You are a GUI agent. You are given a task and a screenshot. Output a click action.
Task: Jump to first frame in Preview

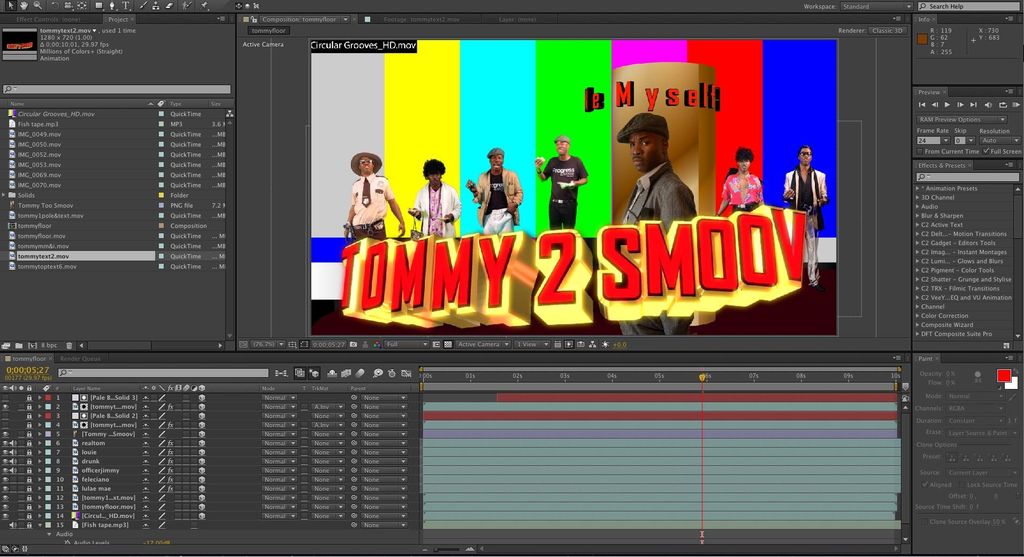(x=922, y=104)
